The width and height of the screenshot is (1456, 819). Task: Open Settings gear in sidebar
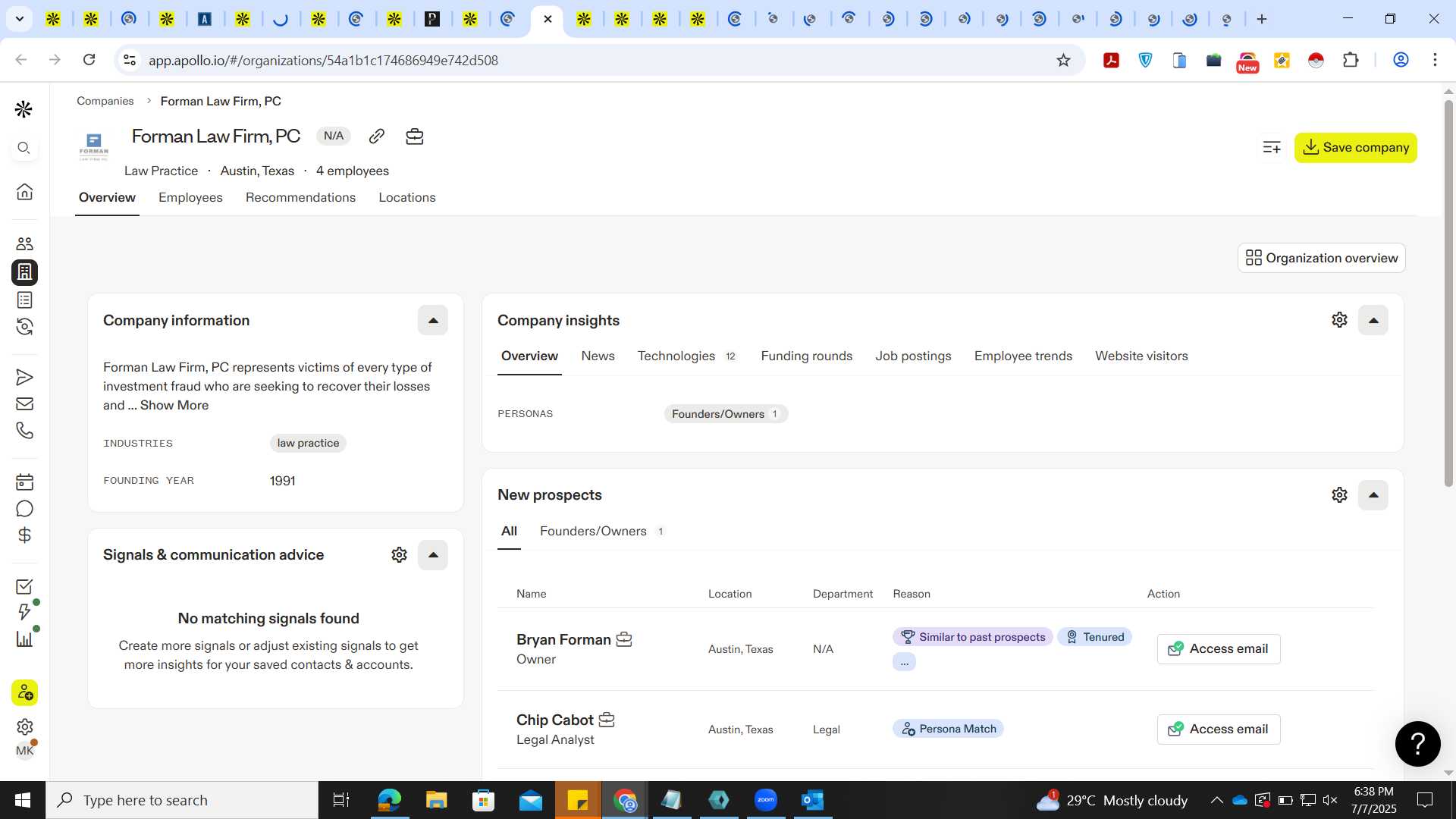pos(24,726)
